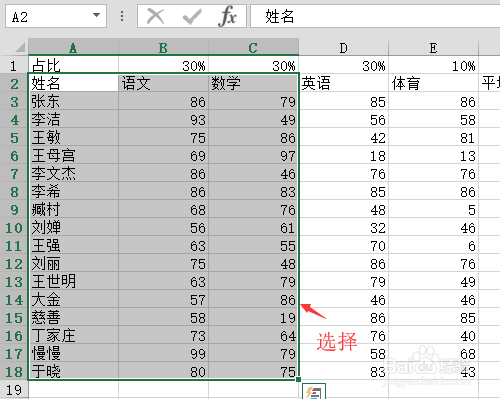Click cell containing 占比
Image resolution: width=500 pixels, height=399 pixels.
point(73,65)
